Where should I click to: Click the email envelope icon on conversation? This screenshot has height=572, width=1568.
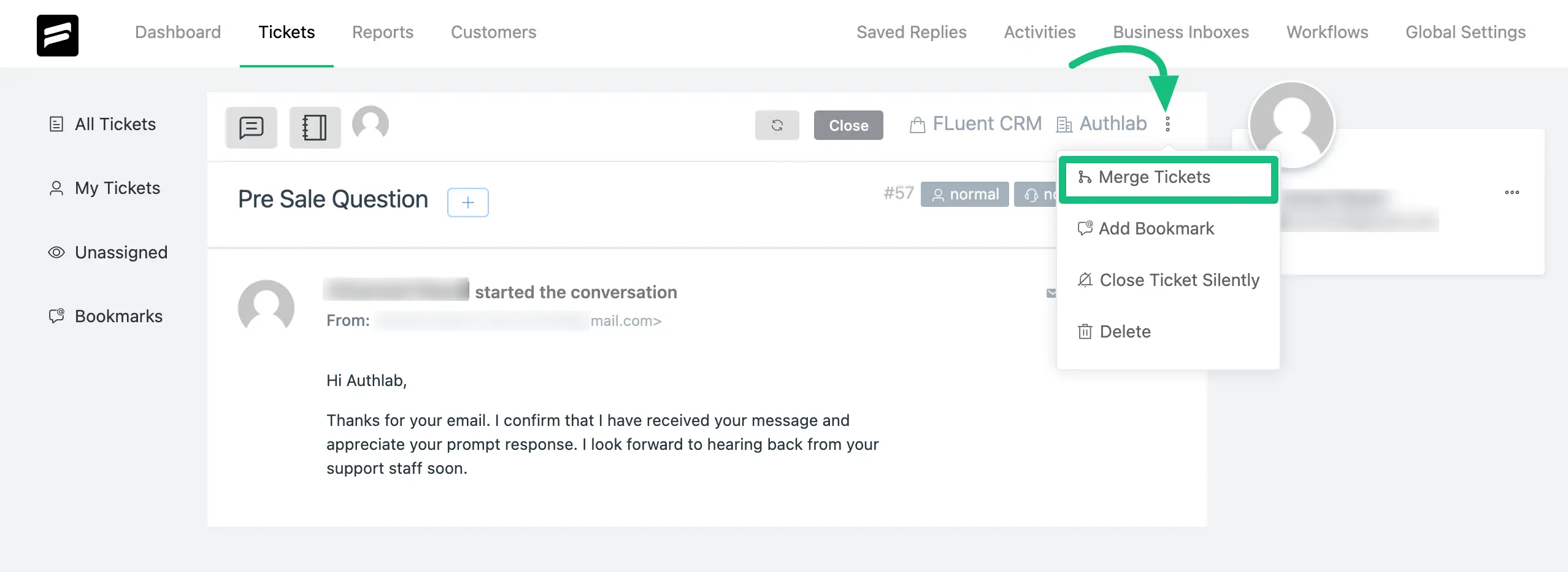[1051, 293]
